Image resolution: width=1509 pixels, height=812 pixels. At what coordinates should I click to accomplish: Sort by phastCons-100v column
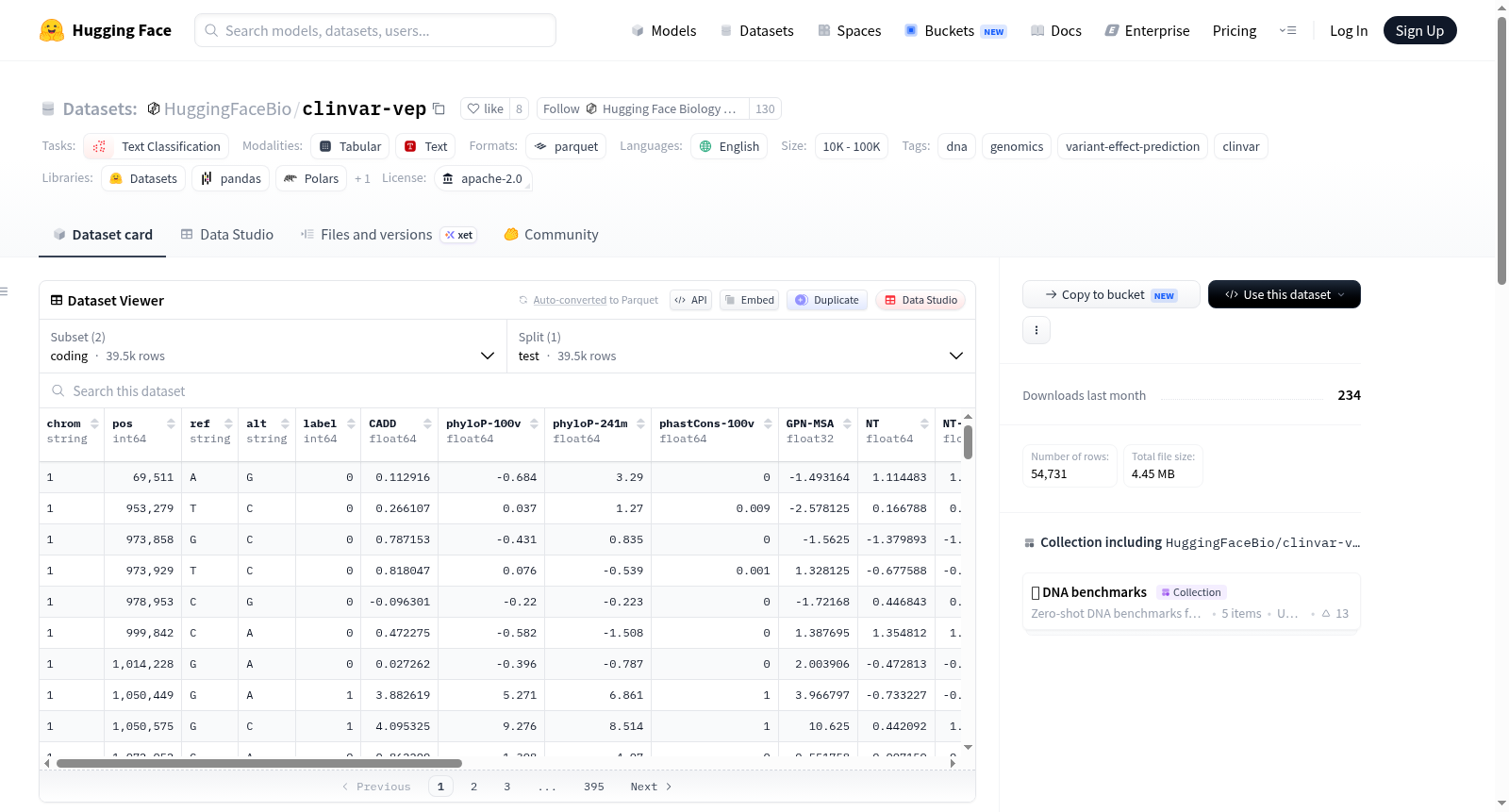[768, 423]
